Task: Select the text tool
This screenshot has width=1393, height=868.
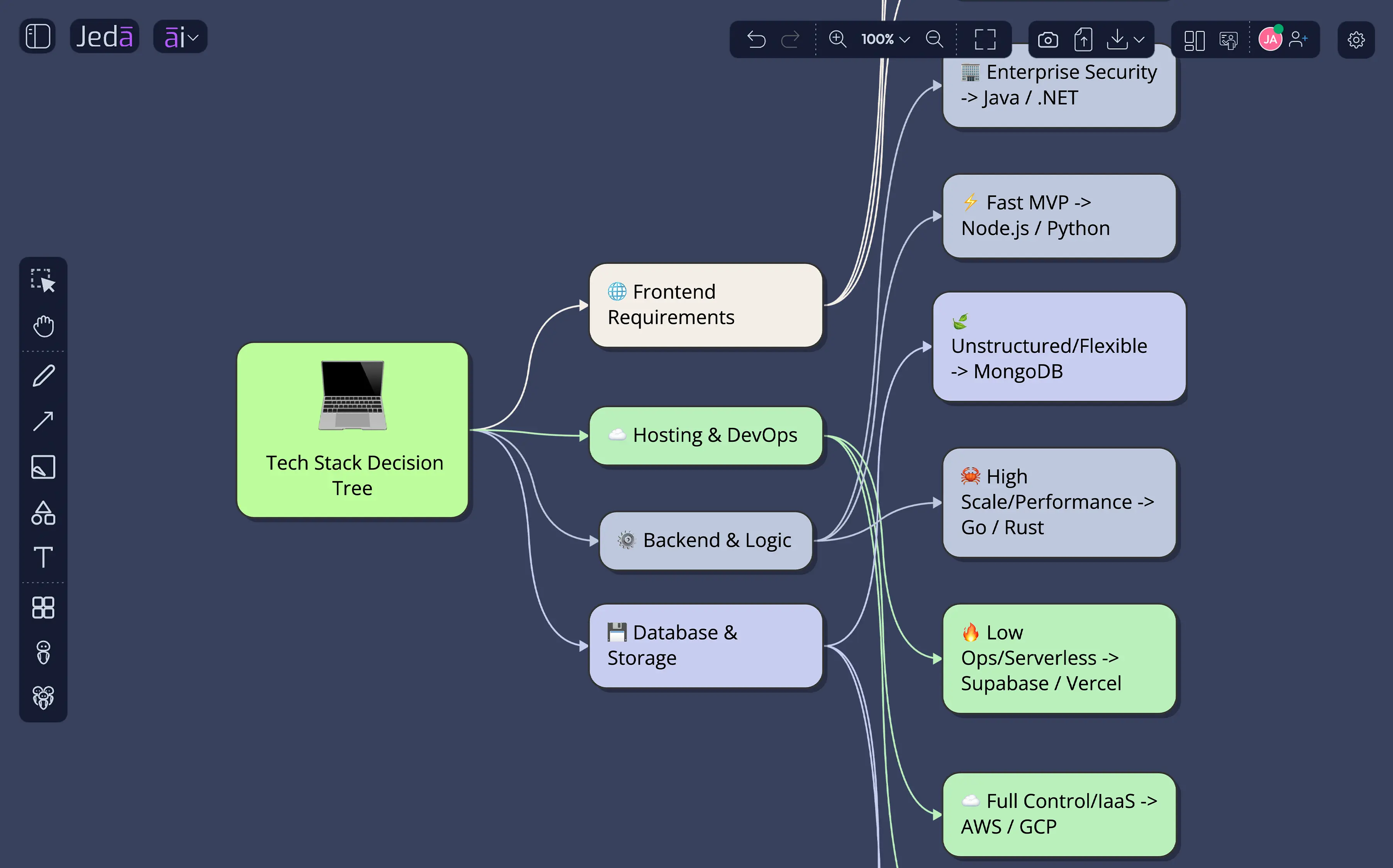Action: [43, 558]
